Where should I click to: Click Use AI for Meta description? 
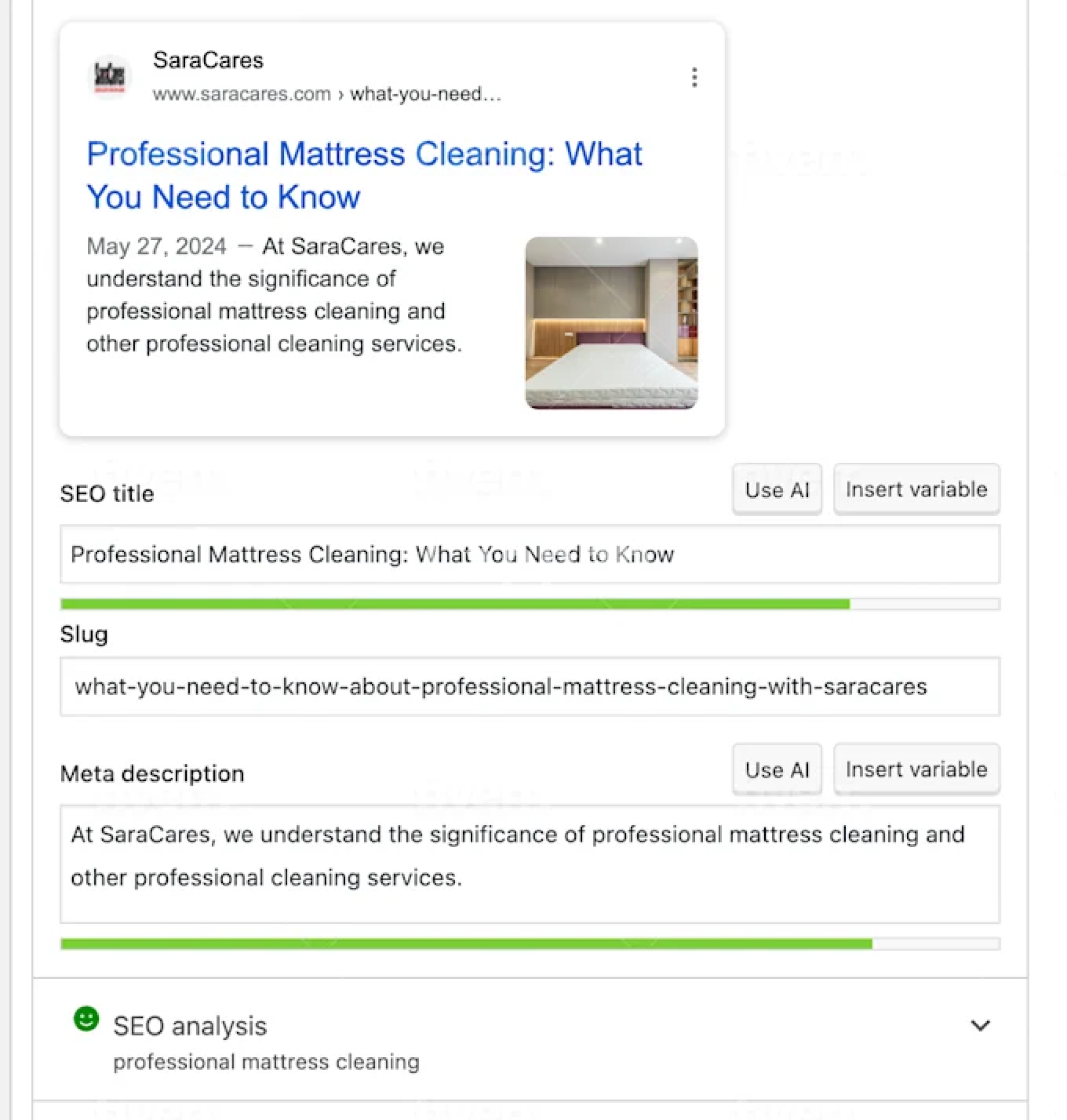click(x=776, y=770)
